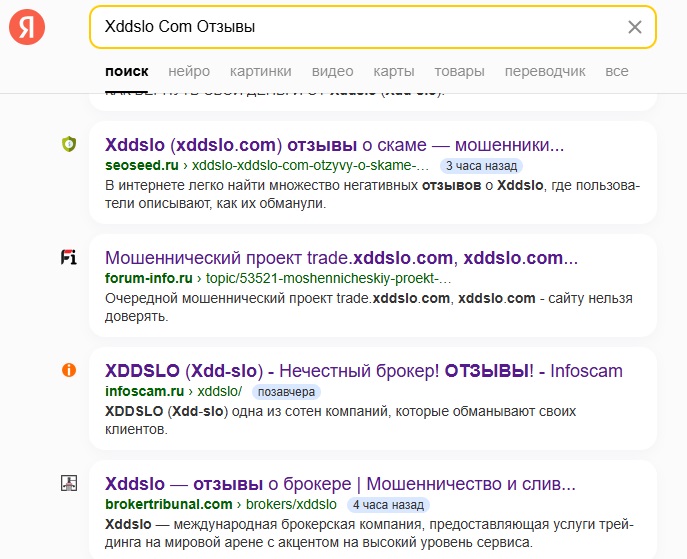The height and width of the screenshot is (559, 687).
Task: Click the brokertribunal.com domain link
Action: (169, 505)
